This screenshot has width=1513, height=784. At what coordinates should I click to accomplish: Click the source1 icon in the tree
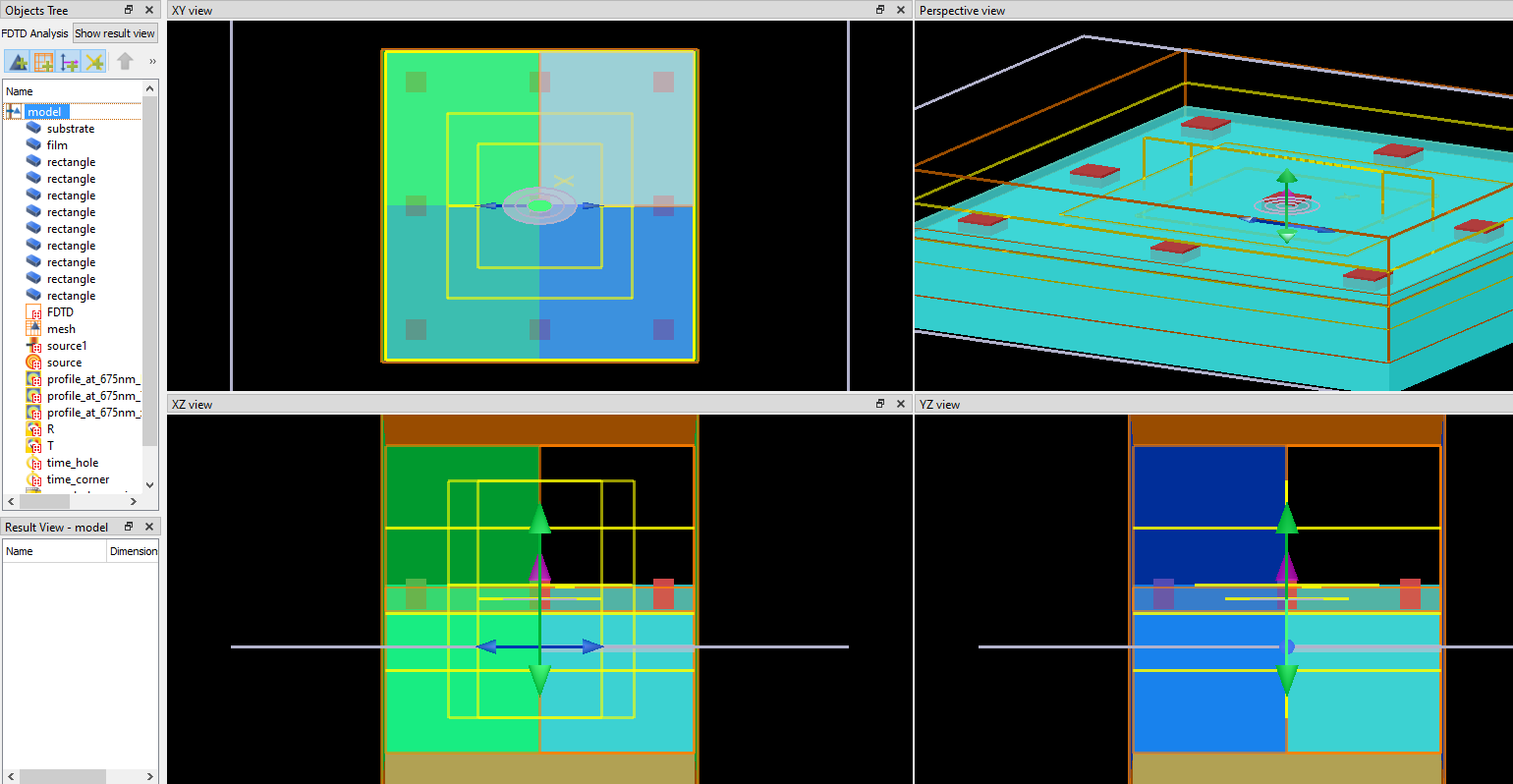point(34,346)
